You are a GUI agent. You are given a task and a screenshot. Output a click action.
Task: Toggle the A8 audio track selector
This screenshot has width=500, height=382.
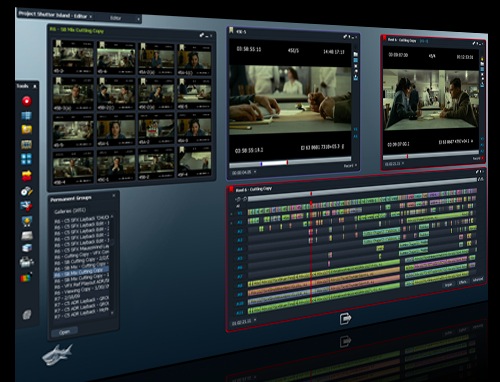(x=240, y=286)
